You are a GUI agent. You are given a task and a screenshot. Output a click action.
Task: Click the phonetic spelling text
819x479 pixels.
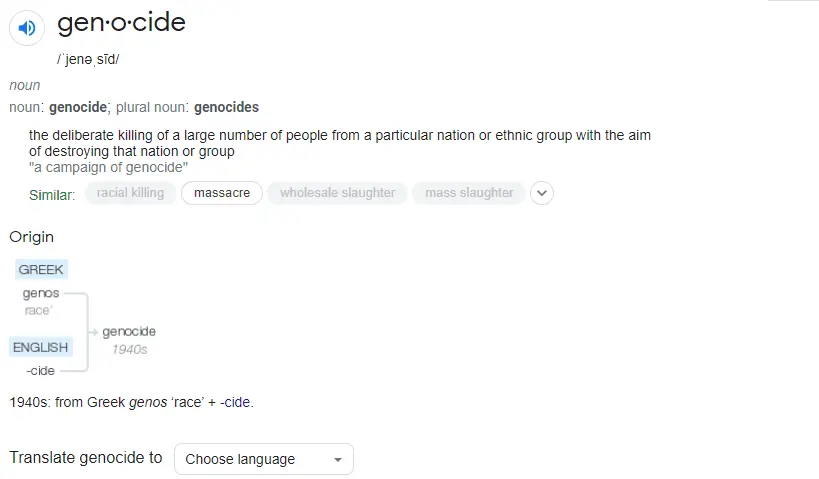pyautogui.click(x=89, y=59)
